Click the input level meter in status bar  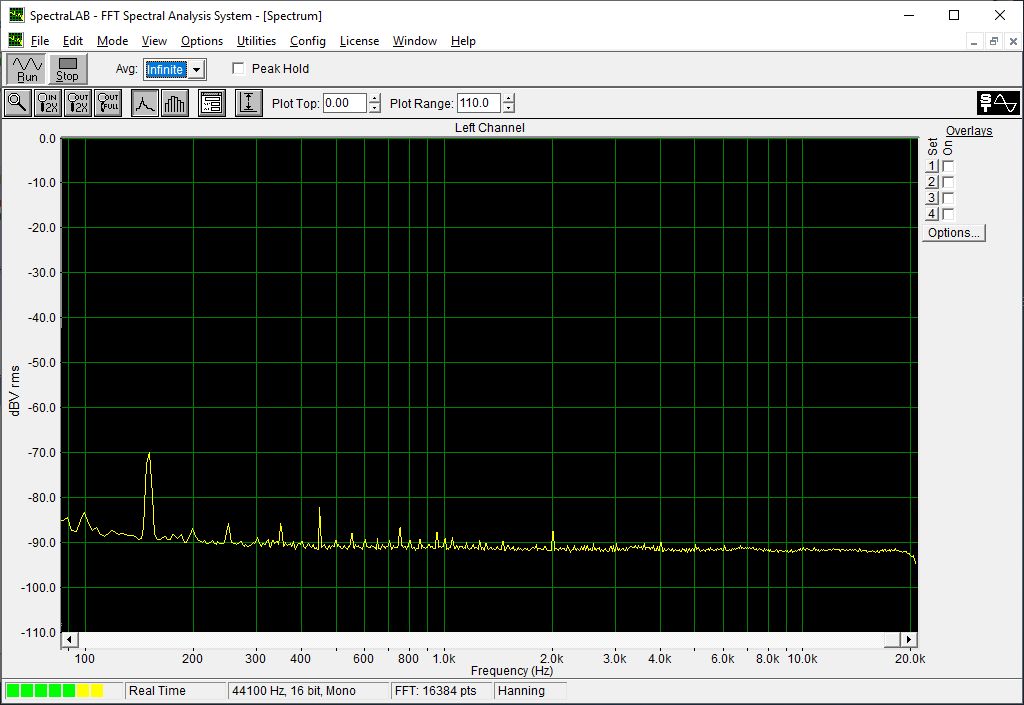pos(63,691)
